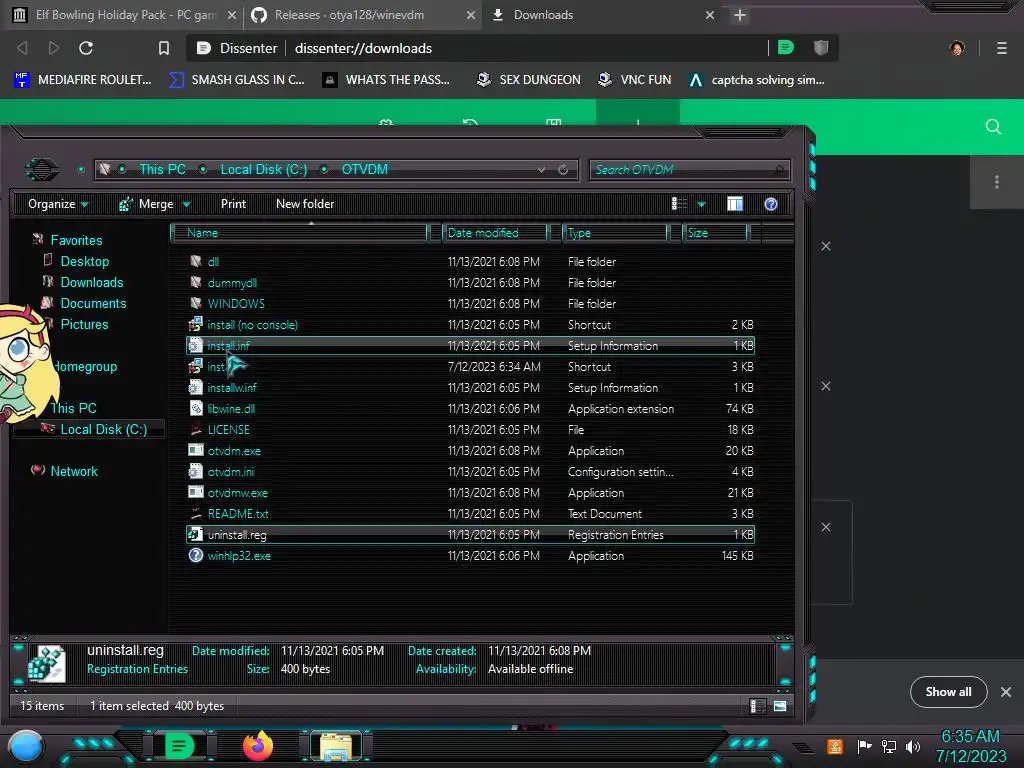Screen dimensions: 1024x768
Task: Select the winhlp32.exe file icon
Action: coord(195,556)
